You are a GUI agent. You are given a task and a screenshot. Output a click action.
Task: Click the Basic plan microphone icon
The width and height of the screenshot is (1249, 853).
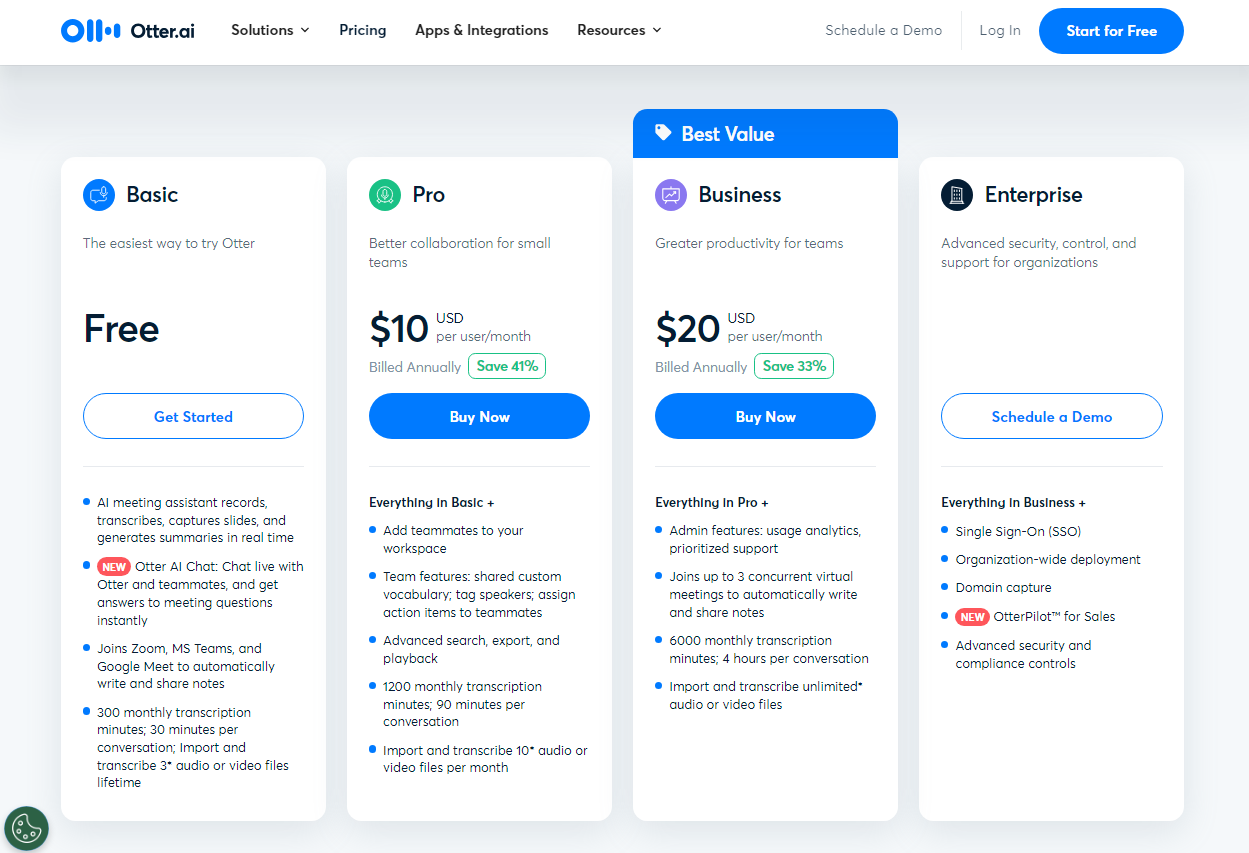pos(99,195)
